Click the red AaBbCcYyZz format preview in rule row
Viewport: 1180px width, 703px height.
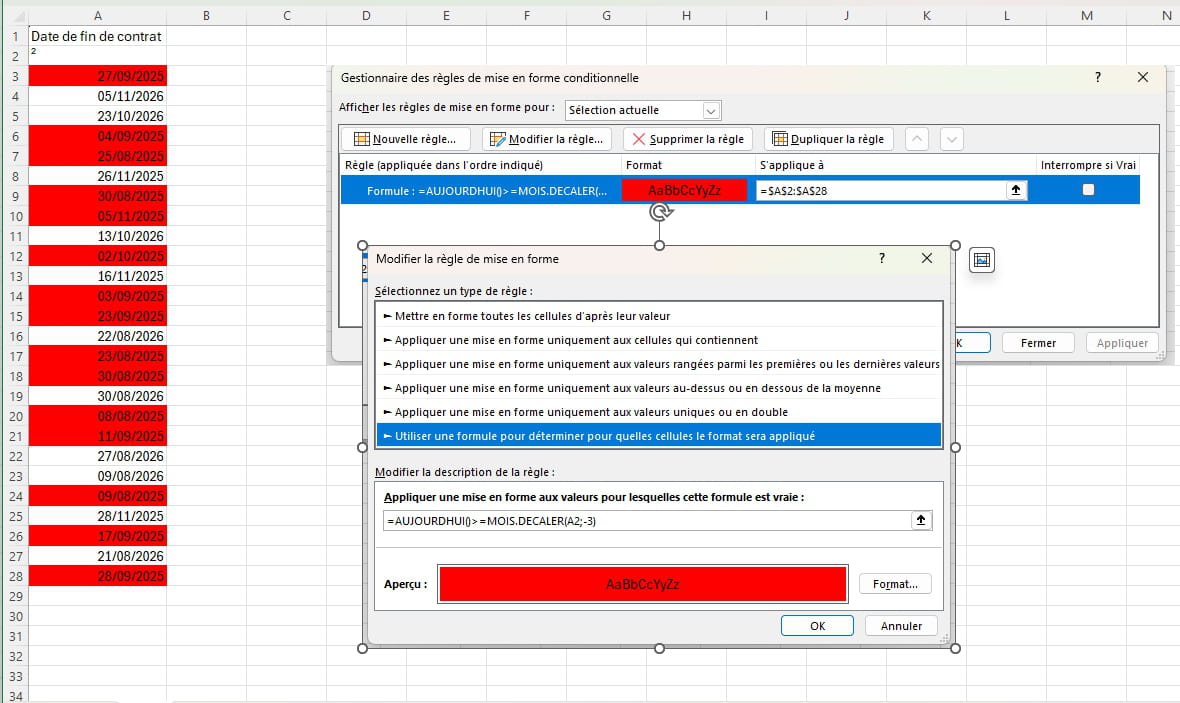click(x=684, y=190)
